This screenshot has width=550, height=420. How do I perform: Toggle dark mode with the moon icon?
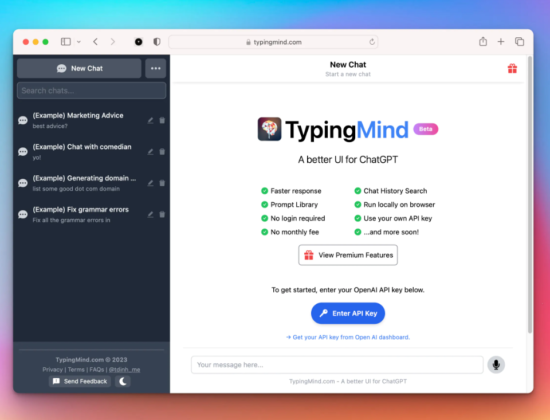click(x=123, y=381)
